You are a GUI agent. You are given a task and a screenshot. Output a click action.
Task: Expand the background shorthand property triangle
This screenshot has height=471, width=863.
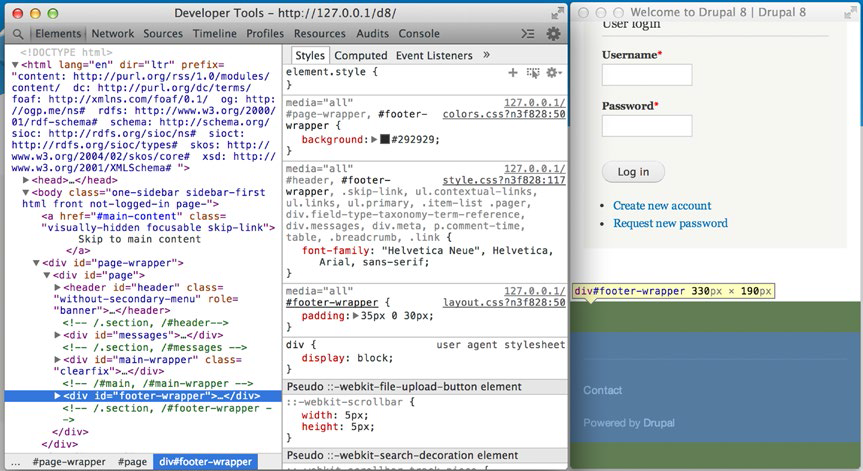pyautogui.click(x=374, y=140)
